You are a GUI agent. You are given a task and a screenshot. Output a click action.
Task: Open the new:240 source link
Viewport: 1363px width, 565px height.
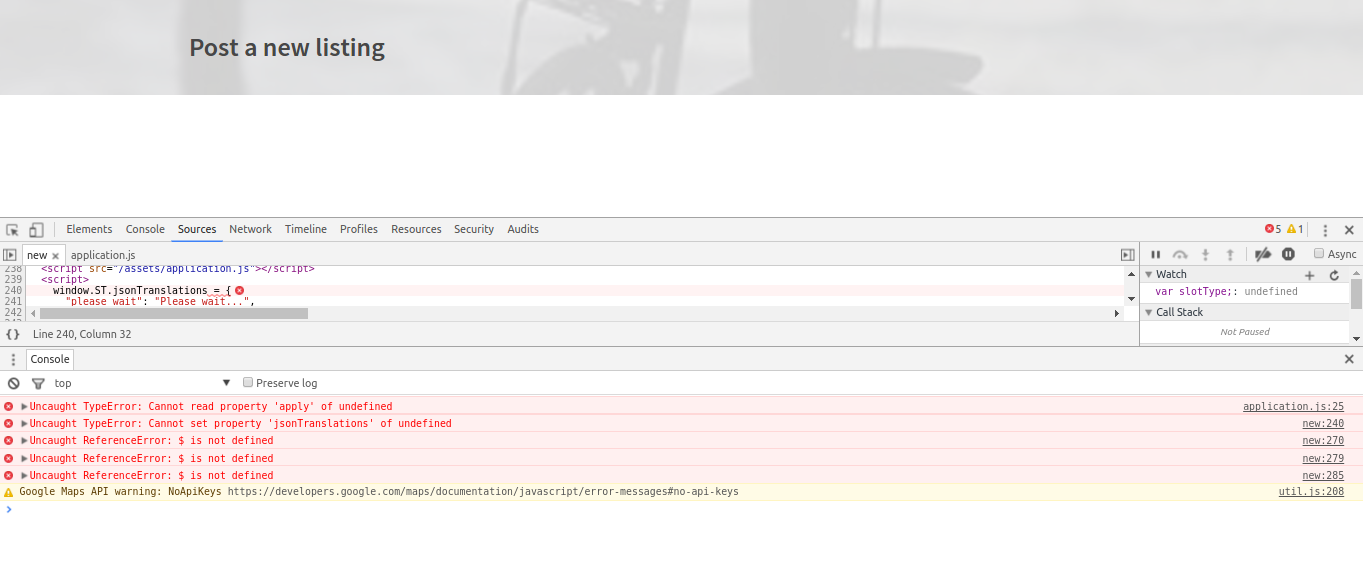pyautogui.click(x=1323, y=424)
